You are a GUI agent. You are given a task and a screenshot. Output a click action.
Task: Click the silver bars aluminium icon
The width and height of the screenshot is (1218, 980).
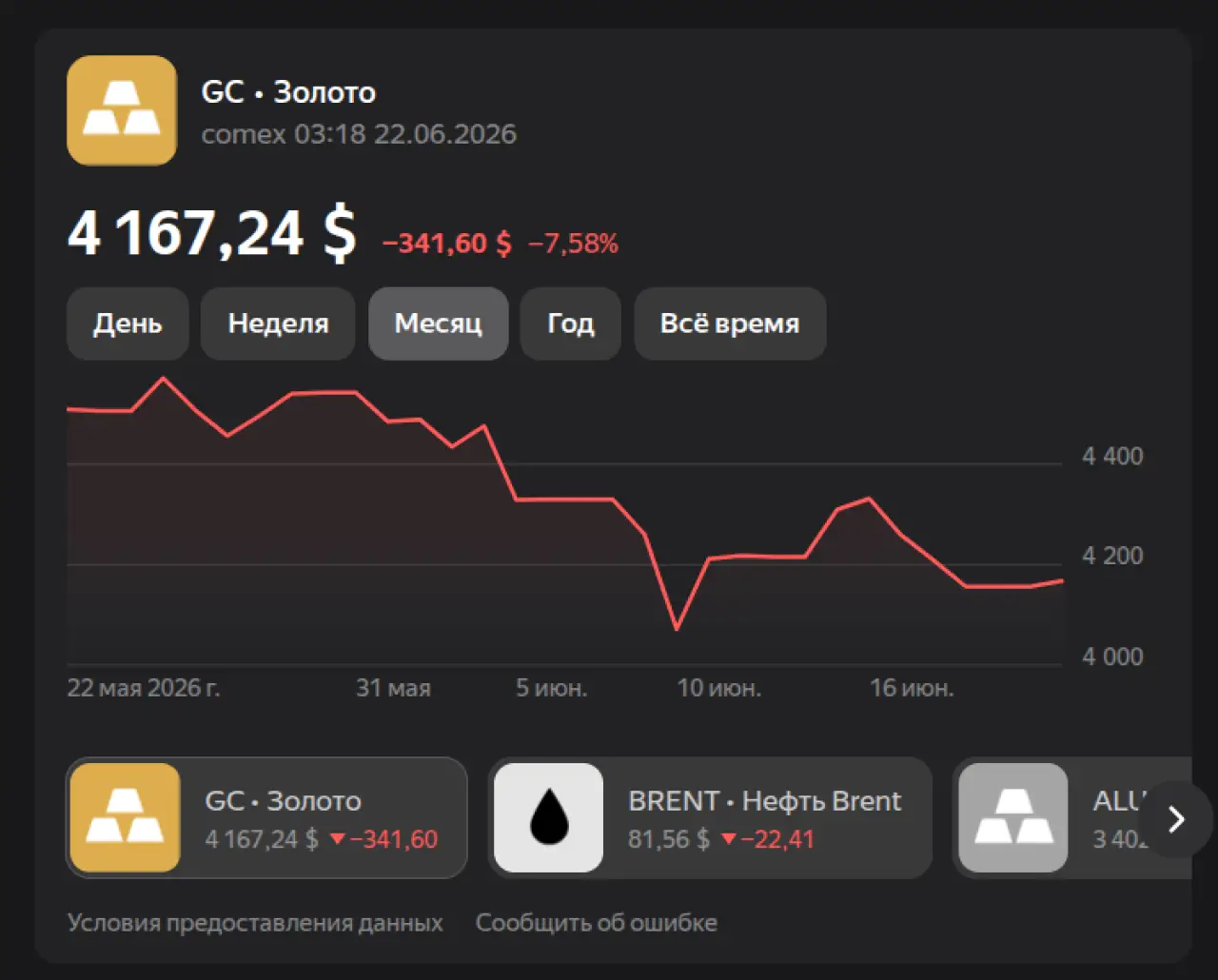(x=1013, y=818)
